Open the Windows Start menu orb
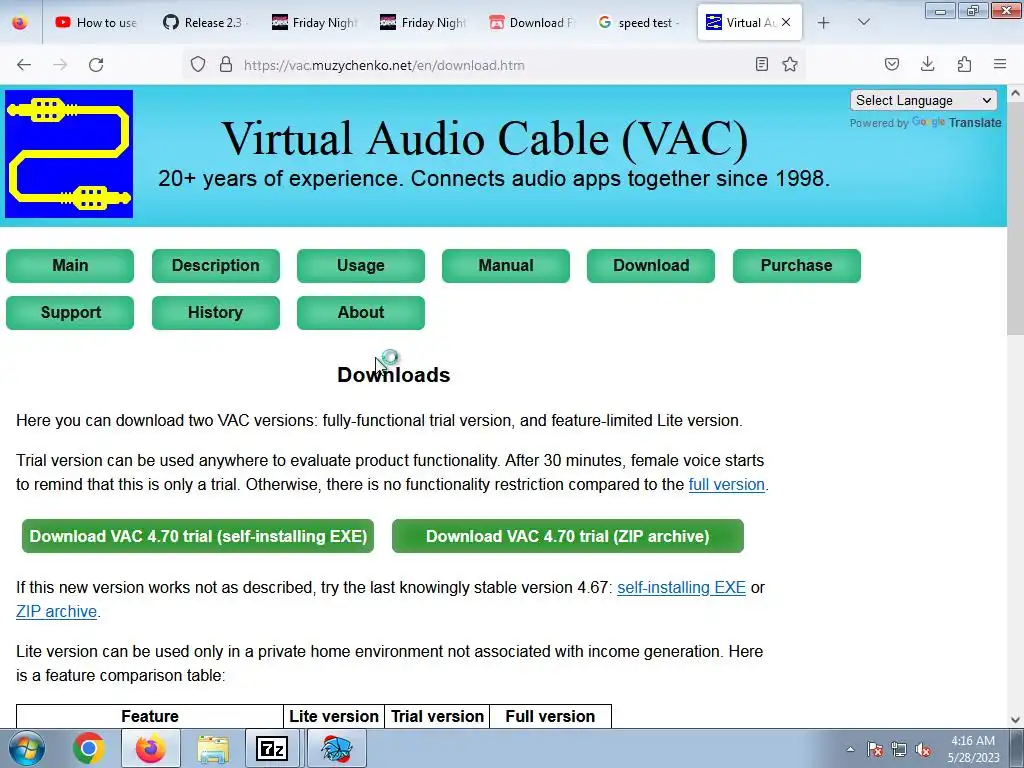 [27, 748]
